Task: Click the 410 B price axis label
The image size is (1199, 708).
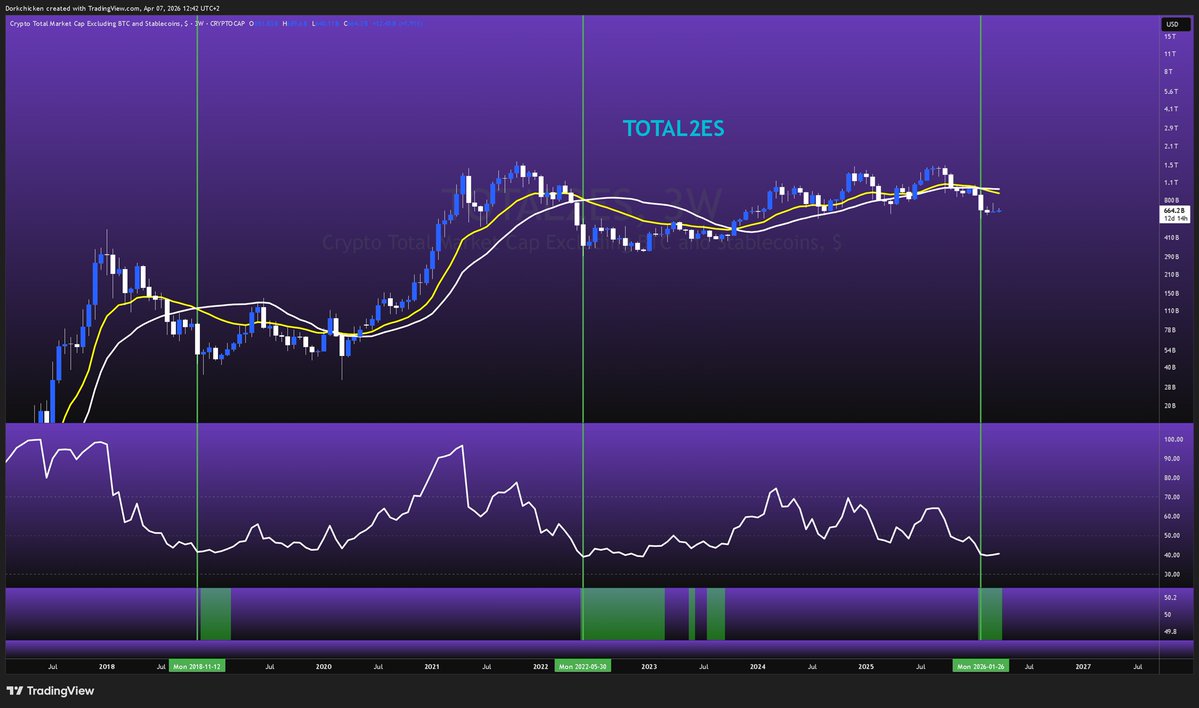Action: [x=1171, y=238]
